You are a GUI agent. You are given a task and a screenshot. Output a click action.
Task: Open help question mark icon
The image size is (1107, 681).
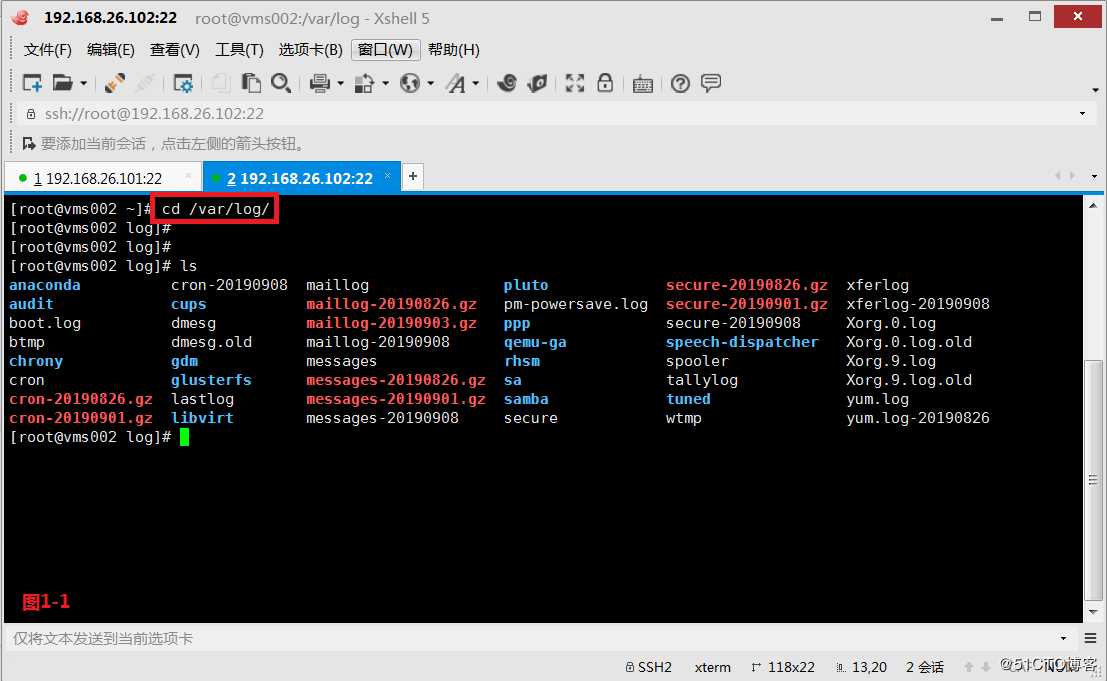pyautogui.click(x=680, y=84)
